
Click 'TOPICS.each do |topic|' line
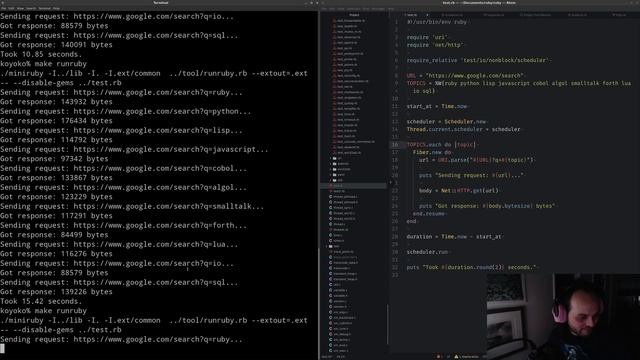441,144
